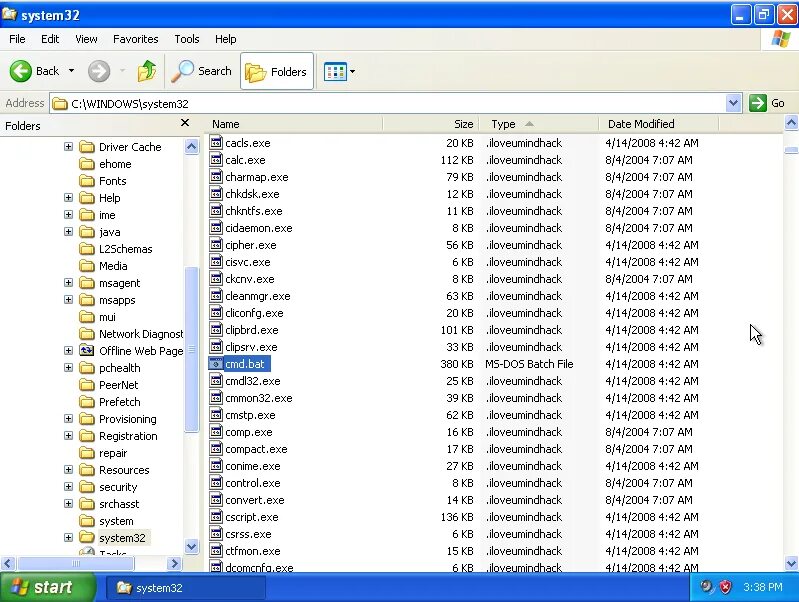Open the File menu
This screenshot has width=799, height=602.
point(17,39)
